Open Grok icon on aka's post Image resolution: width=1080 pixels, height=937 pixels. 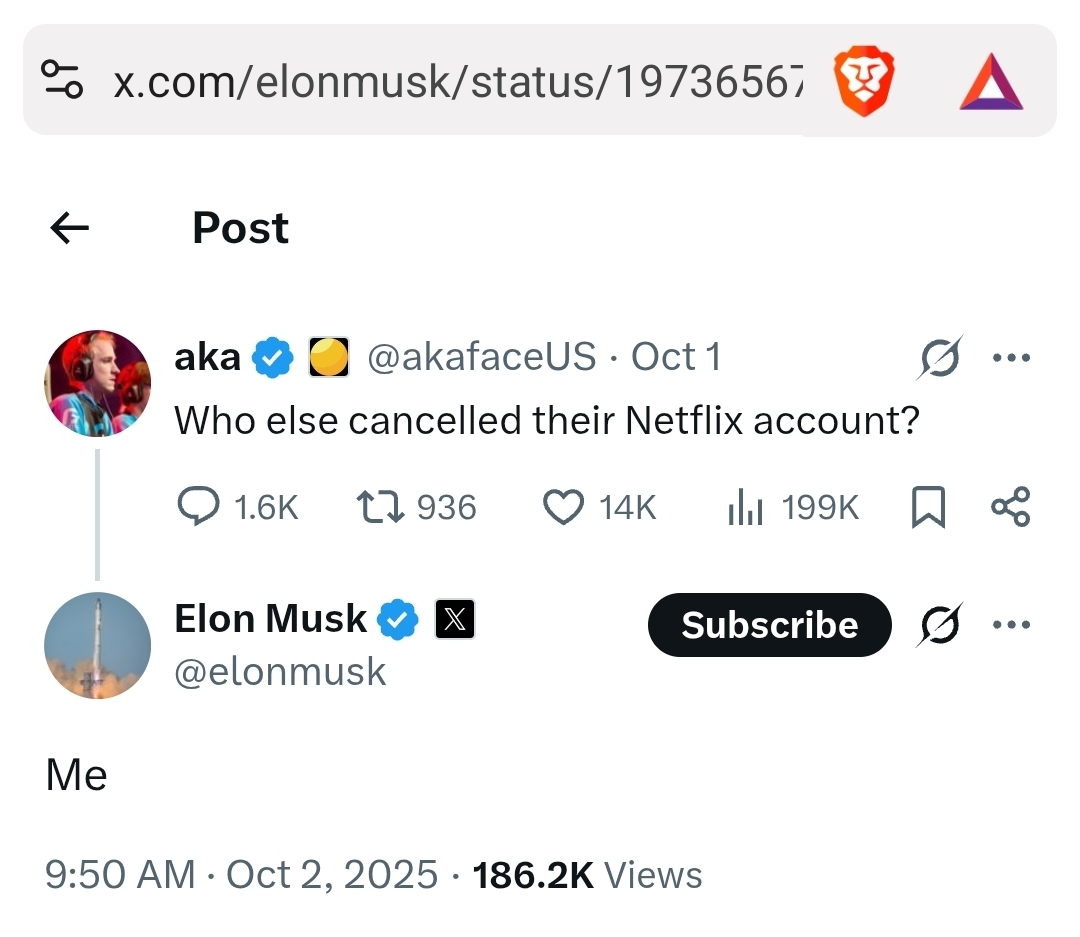point(939,357)
